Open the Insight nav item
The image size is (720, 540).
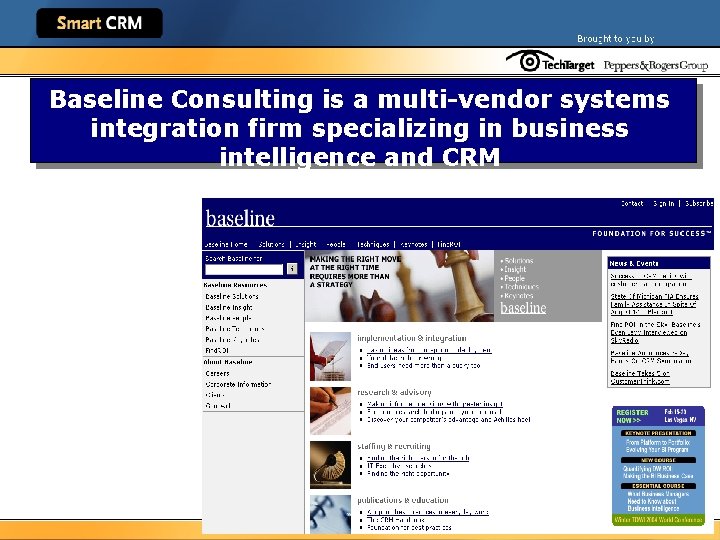click(x=305, y=244)
